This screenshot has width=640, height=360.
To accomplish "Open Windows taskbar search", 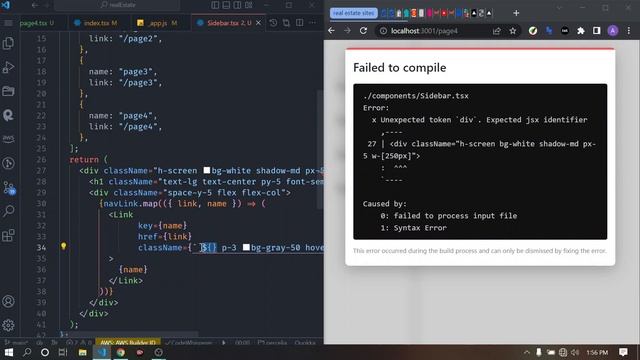I will click(27, 352).
